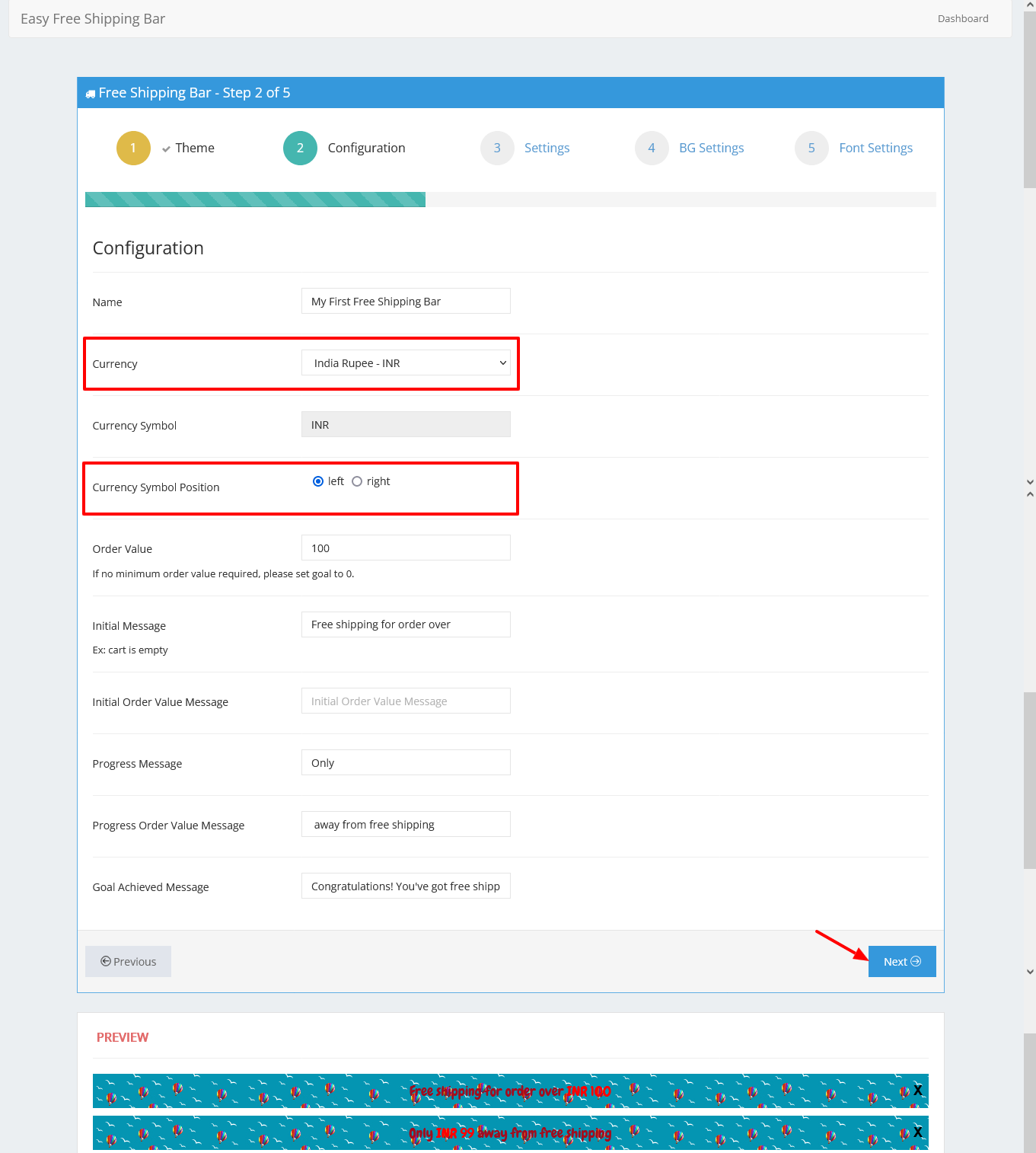Click the Initial Order Value Message field

[x=406, y=701]
